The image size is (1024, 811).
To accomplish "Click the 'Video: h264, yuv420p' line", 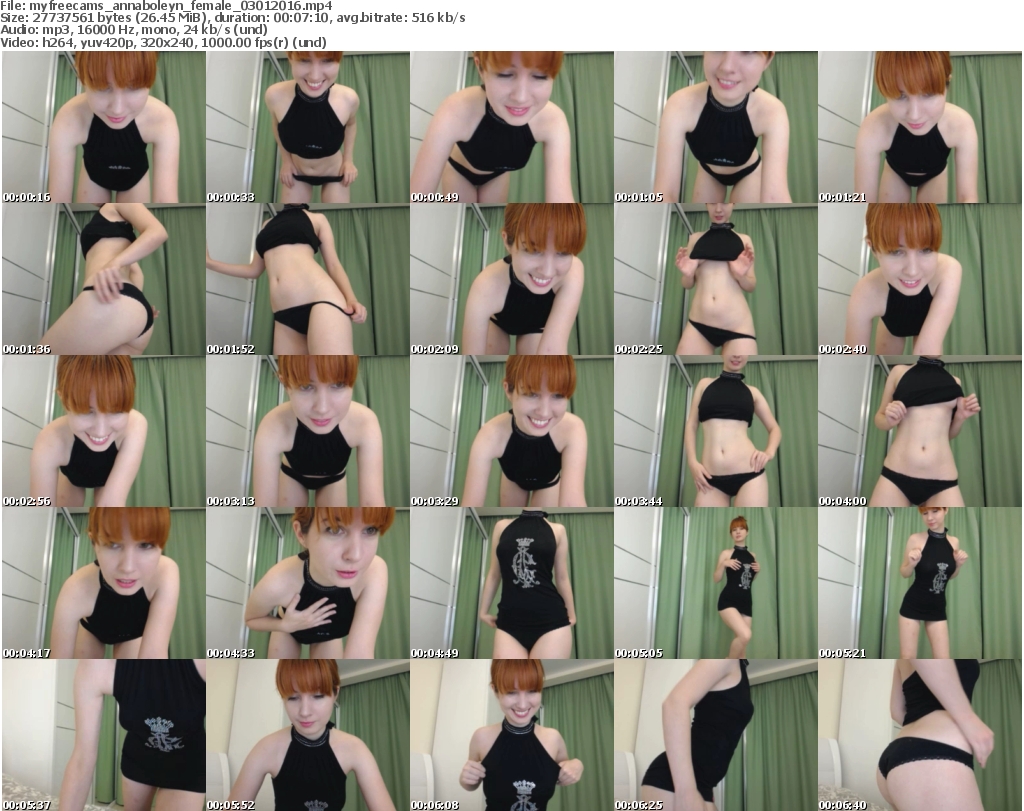I will (163, 42).
